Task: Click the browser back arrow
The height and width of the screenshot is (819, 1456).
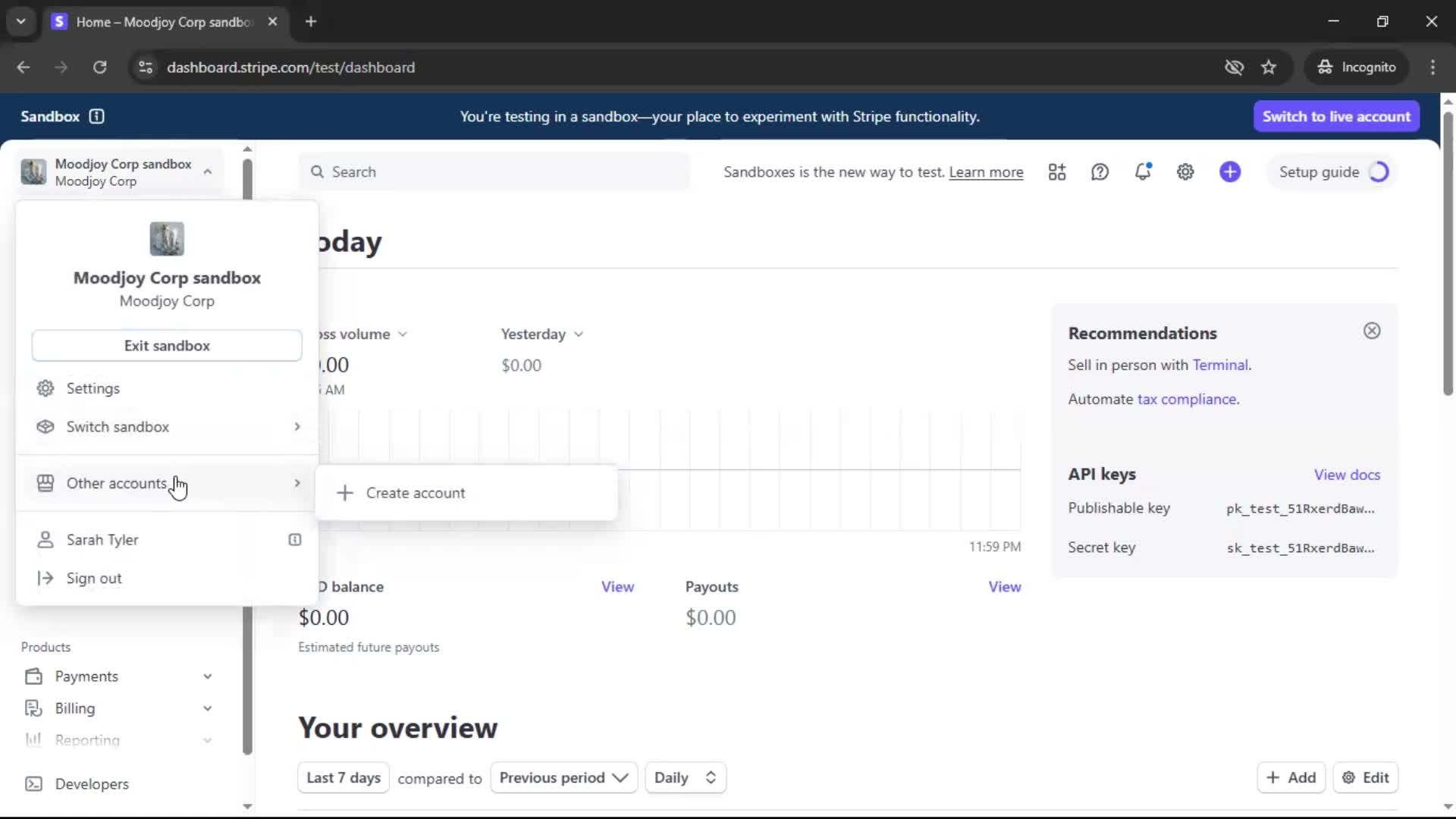Action: tap(24, 67)
